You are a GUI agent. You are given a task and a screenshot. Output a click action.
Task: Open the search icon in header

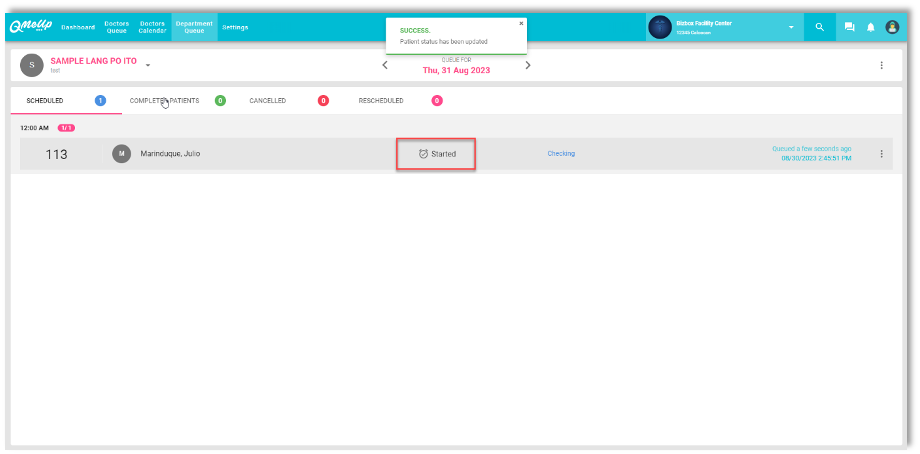(x=820, y=27)
